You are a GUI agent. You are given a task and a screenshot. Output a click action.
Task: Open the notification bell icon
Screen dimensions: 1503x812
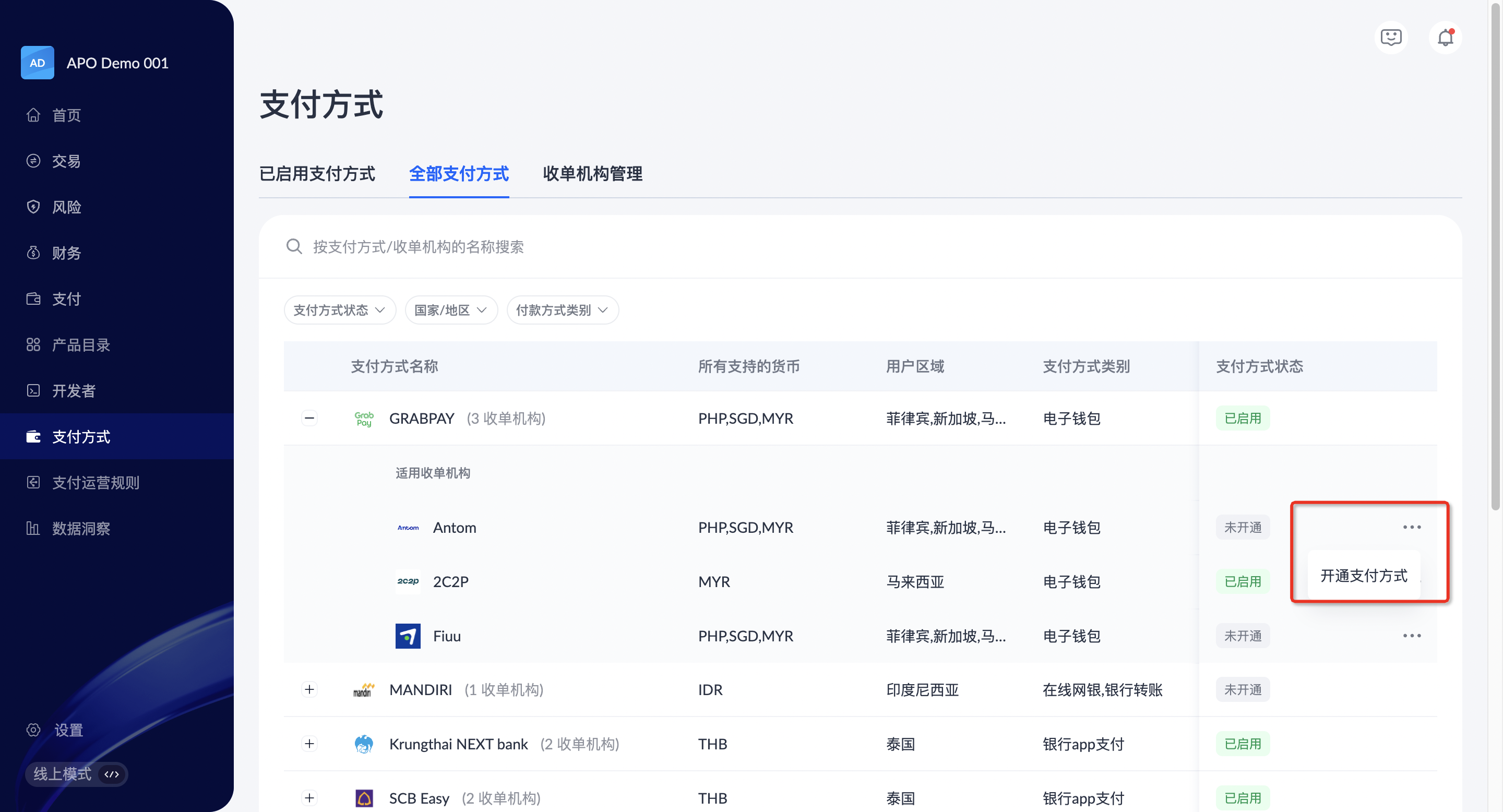click(x=1445, y=38)
